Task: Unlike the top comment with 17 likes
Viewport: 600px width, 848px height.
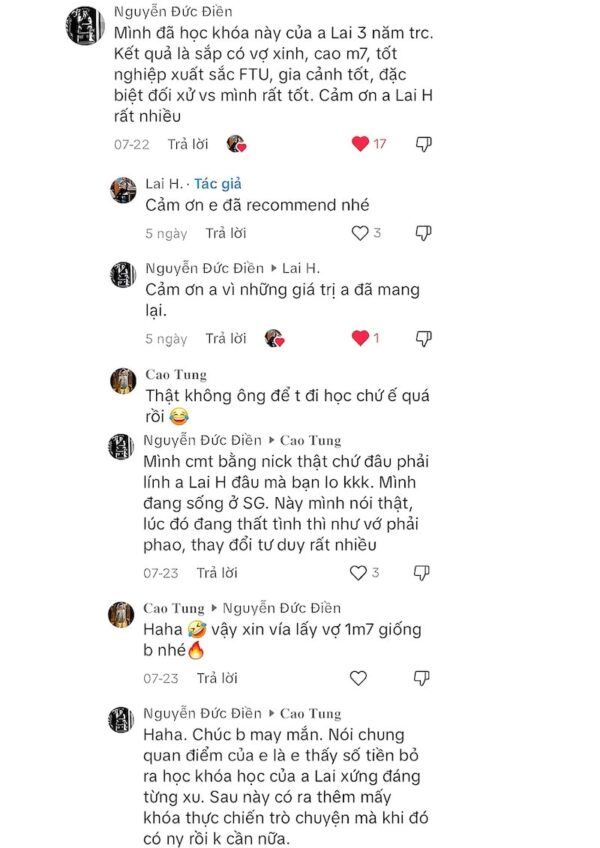Action: coord(361,144)
